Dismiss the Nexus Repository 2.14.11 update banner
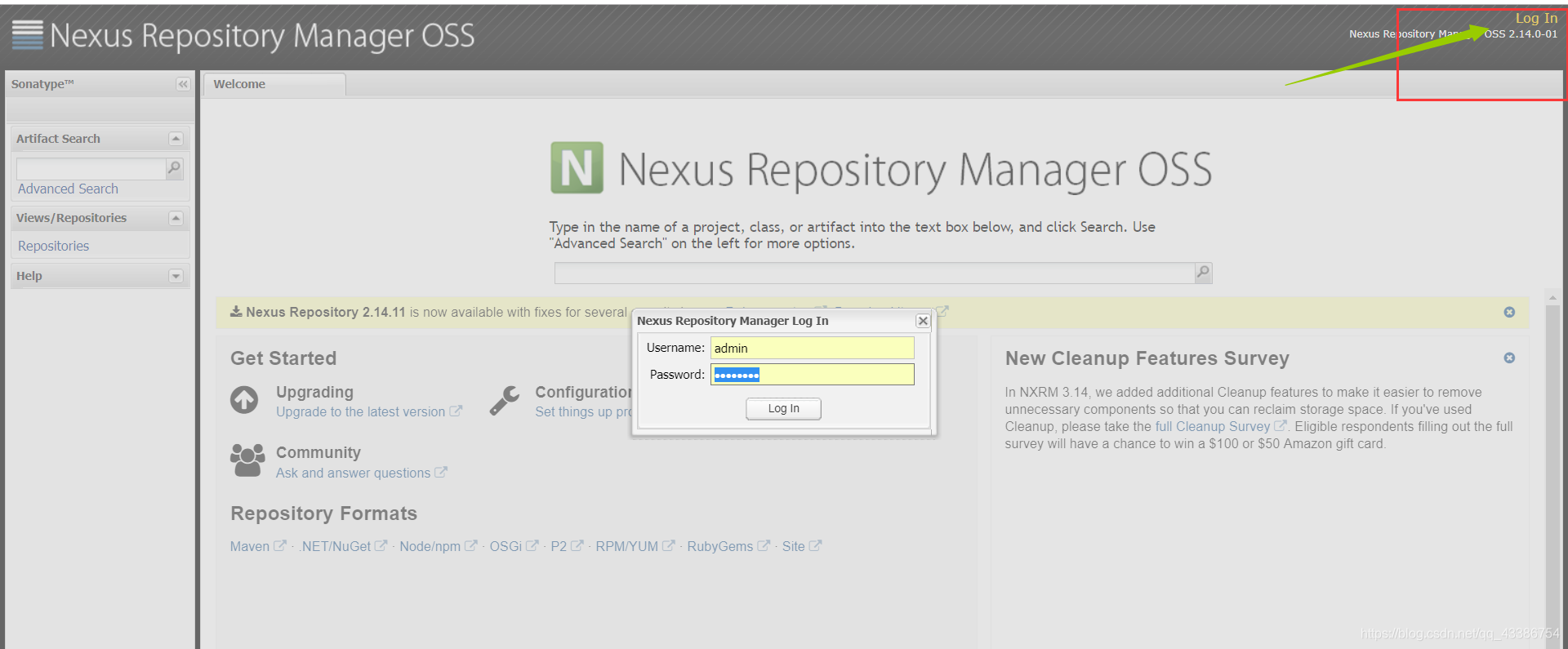Screen dimensions: 1568x649 coord(1509,312)
